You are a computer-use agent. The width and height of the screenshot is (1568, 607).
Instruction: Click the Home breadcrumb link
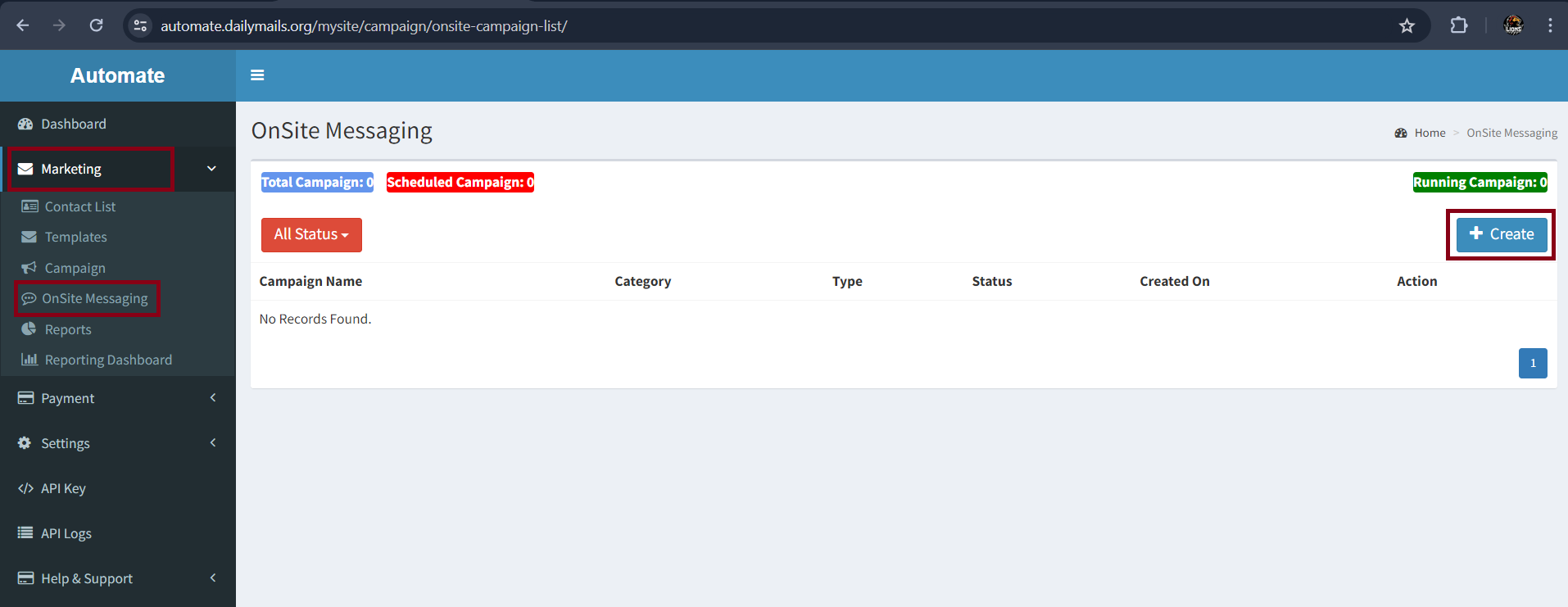tap(1430, 133)
